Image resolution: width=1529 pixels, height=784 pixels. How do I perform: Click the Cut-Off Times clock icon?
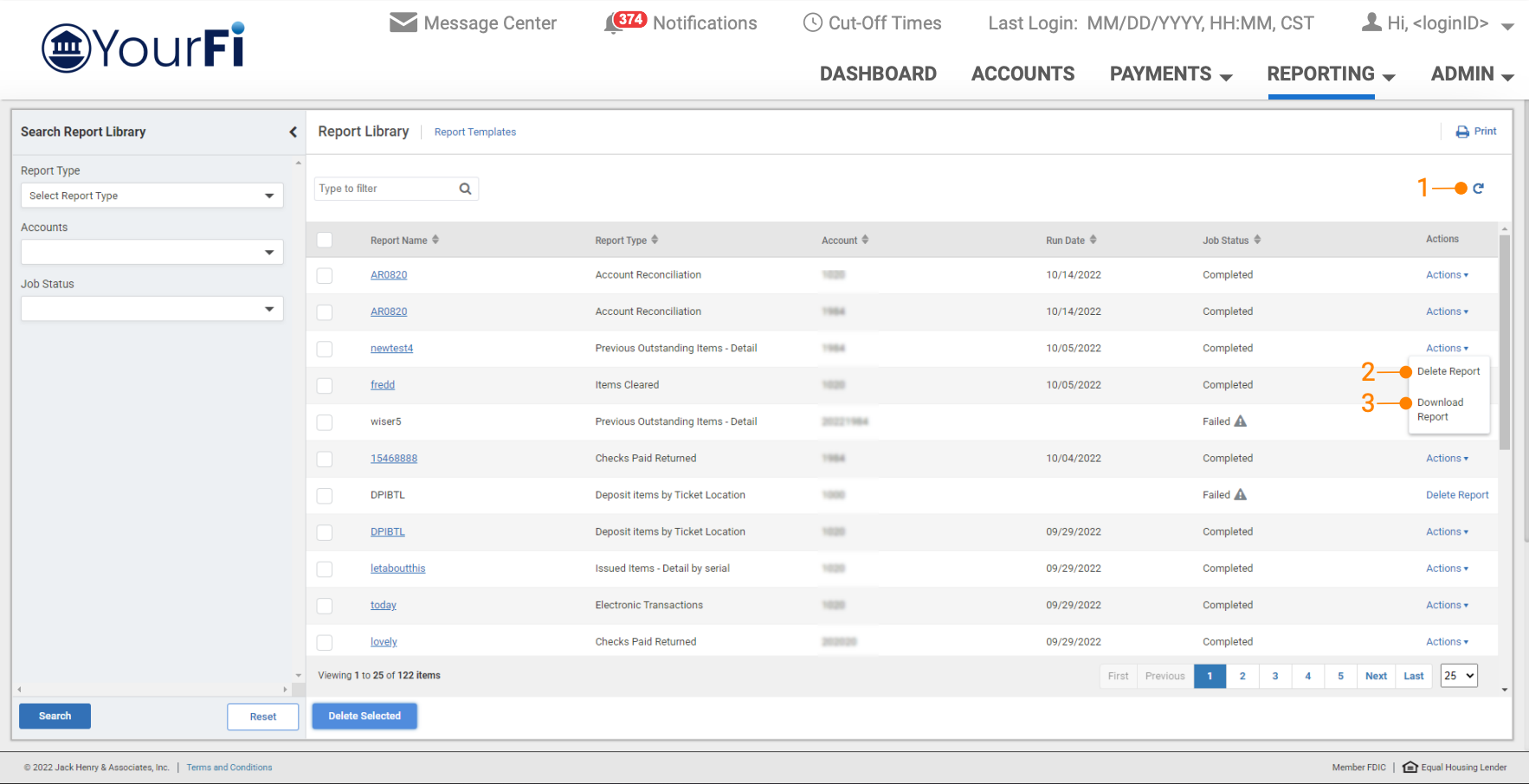[812, 23]
